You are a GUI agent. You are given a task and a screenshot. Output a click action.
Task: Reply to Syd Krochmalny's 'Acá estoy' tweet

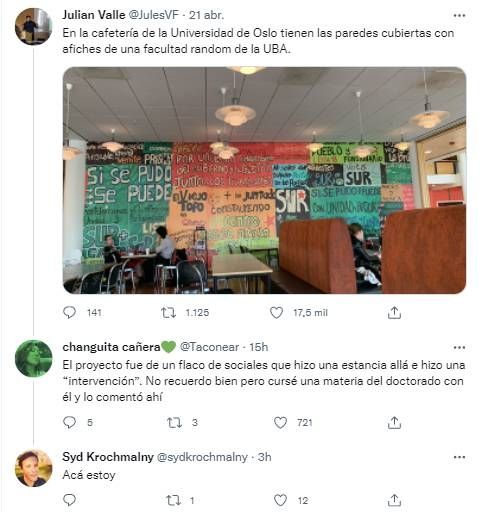[70, 500]
